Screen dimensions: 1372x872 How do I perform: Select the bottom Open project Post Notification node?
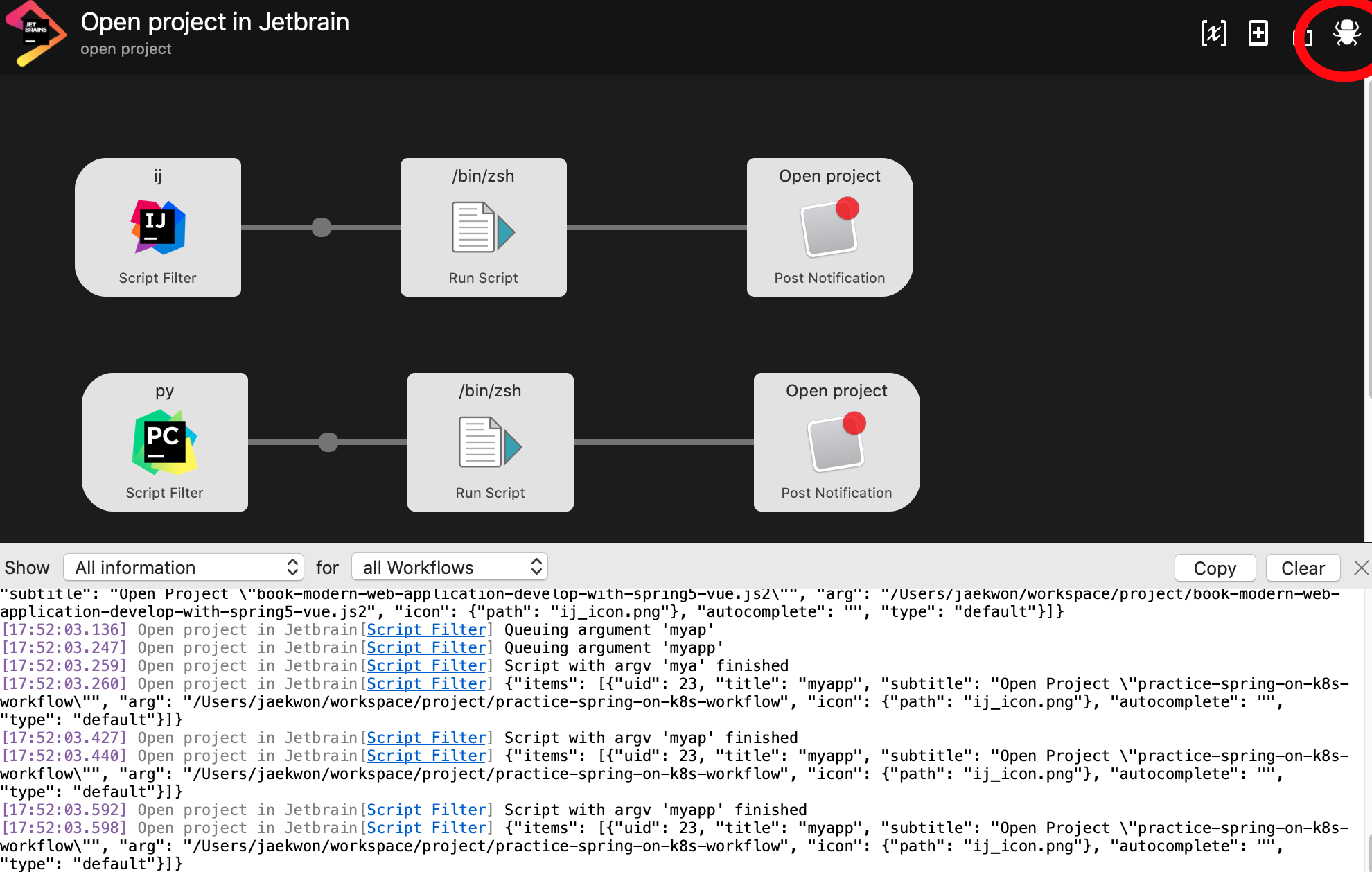(836, 442)
